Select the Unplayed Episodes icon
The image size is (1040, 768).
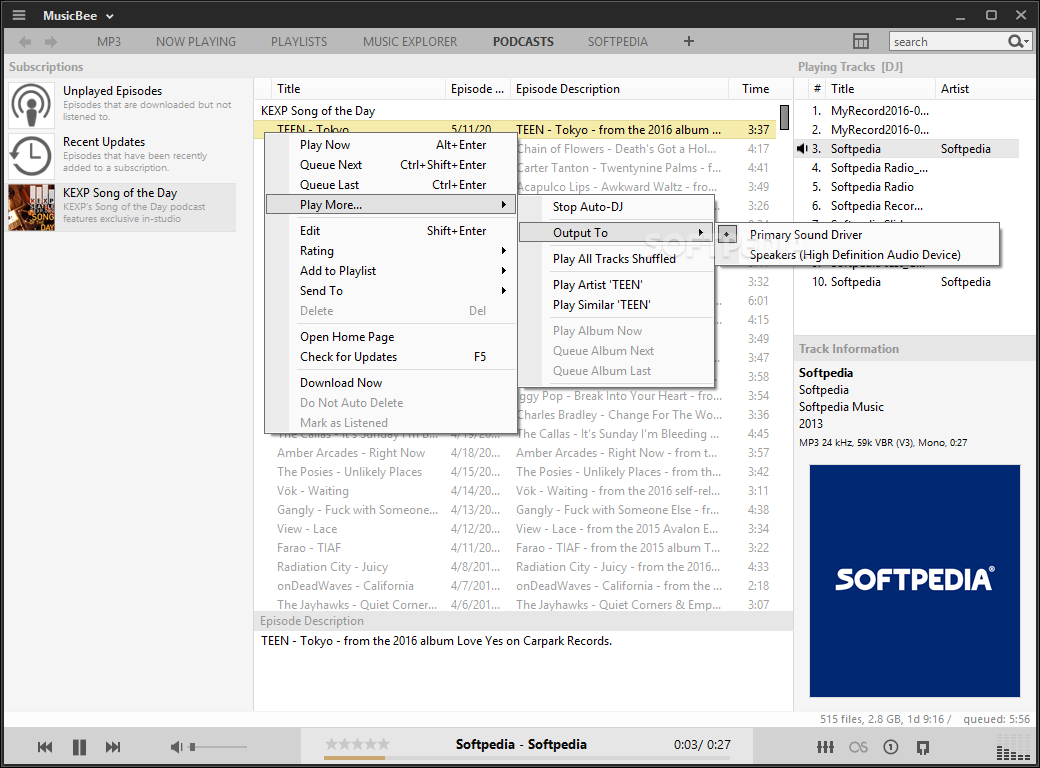pos(31,105)
